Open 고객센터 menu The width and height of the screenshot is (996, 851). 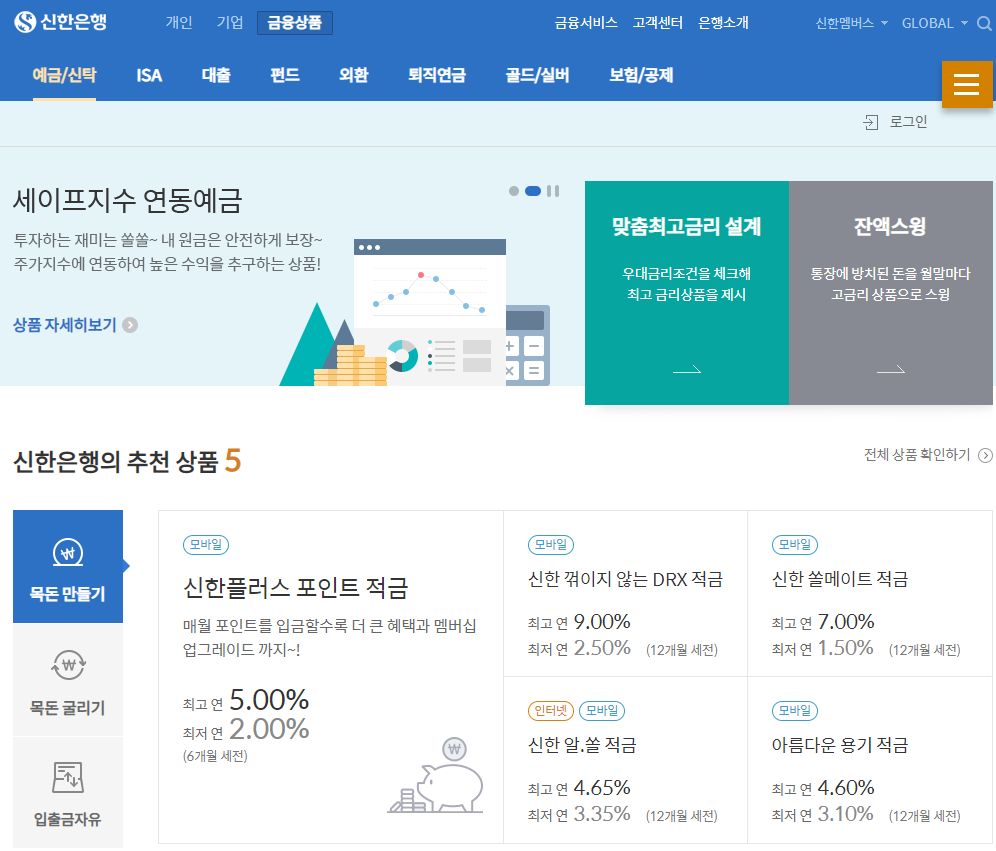(x=657, y=23)
